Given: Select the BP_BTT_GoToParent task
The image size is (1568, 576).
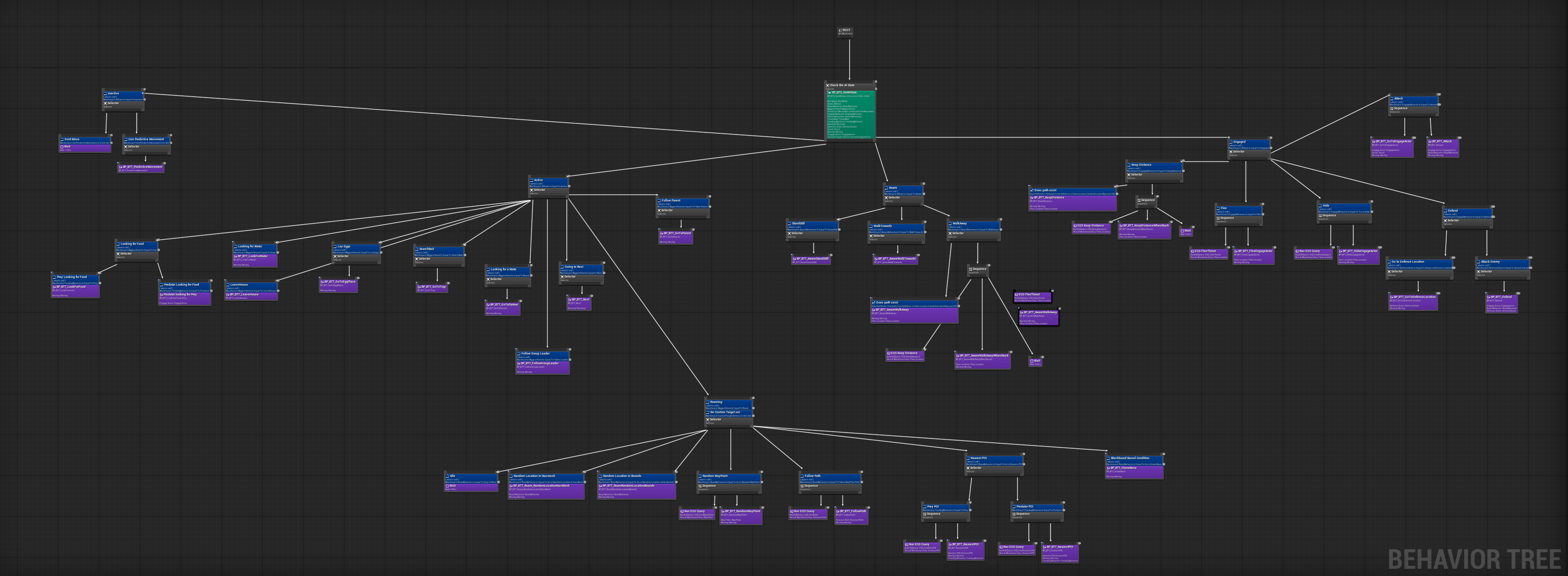Looking at the screenshot, I should coord(676,237).
